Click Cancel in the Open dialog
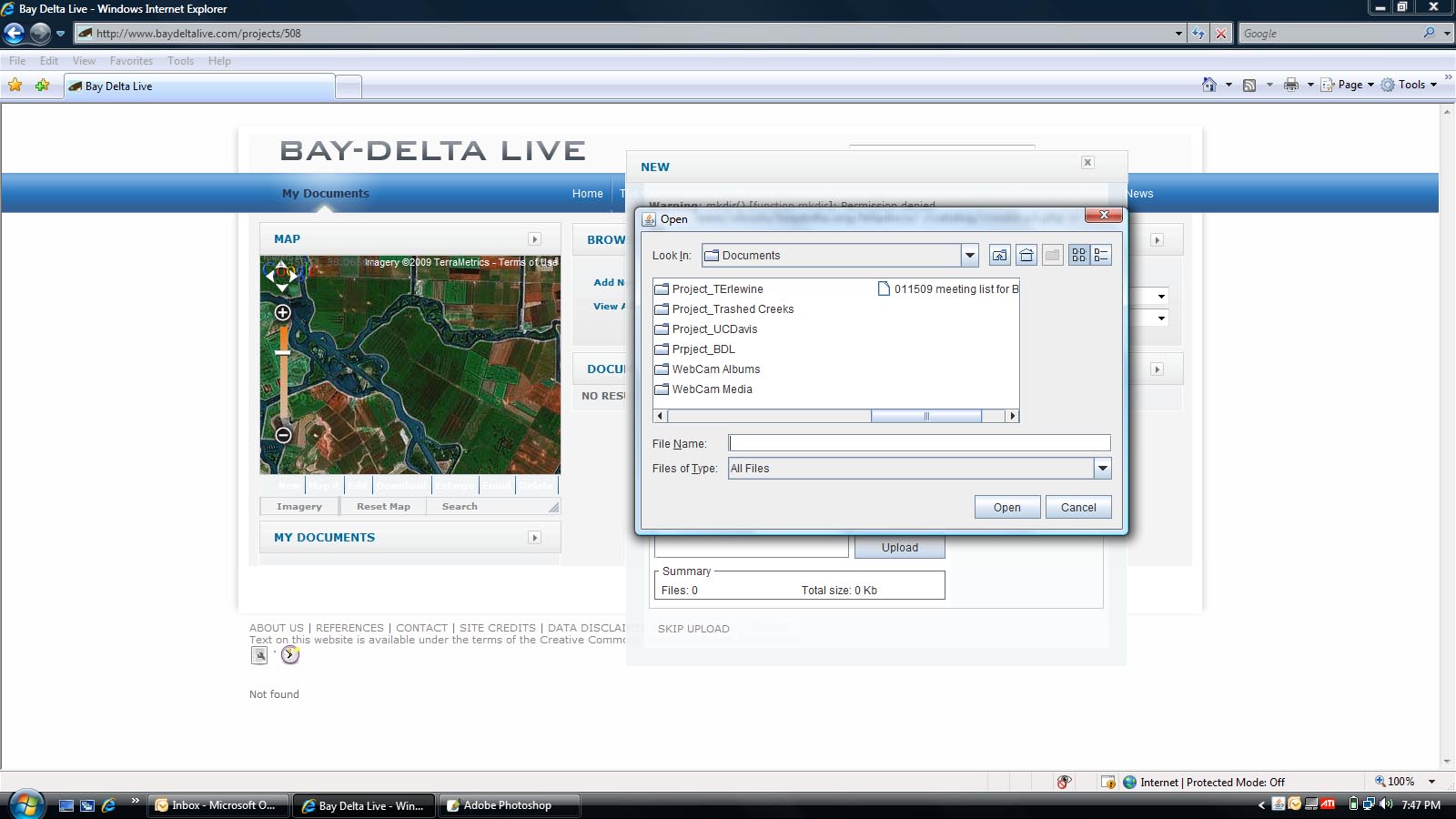 tap(1078, 507)
